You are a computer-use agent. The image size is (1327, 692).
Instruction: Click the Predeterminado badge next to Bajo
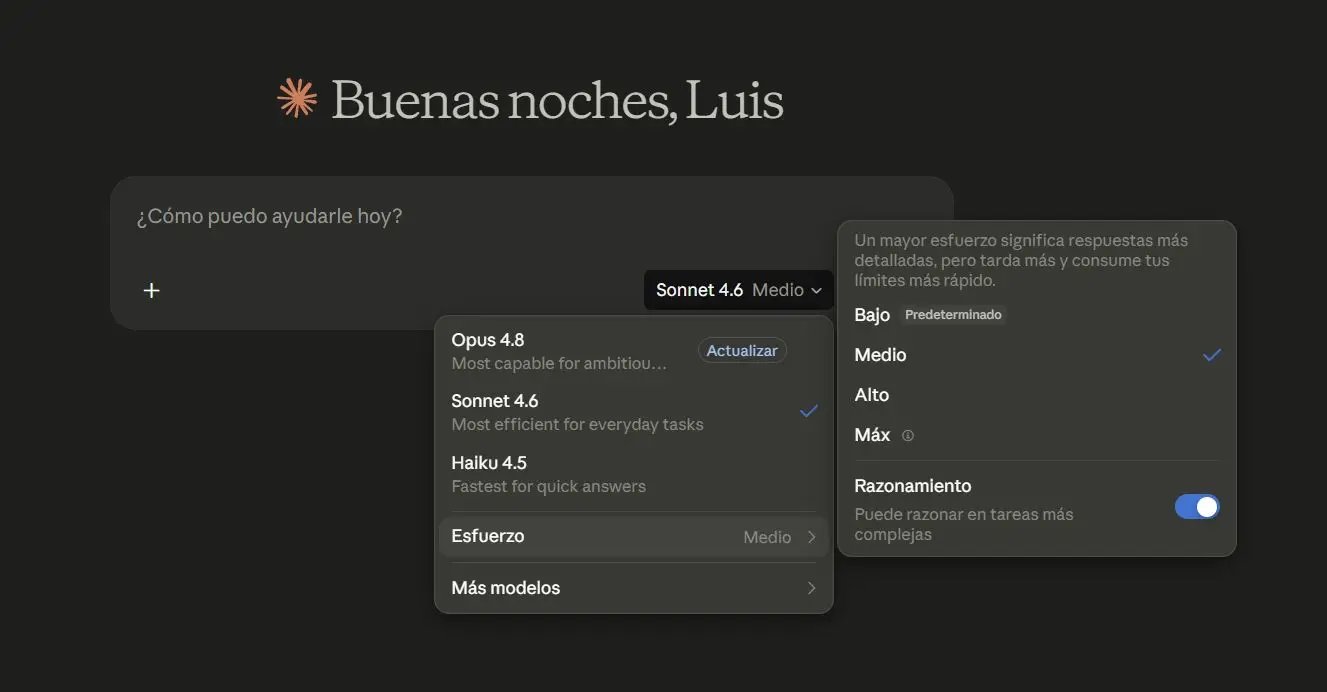[x=953, y=315]
